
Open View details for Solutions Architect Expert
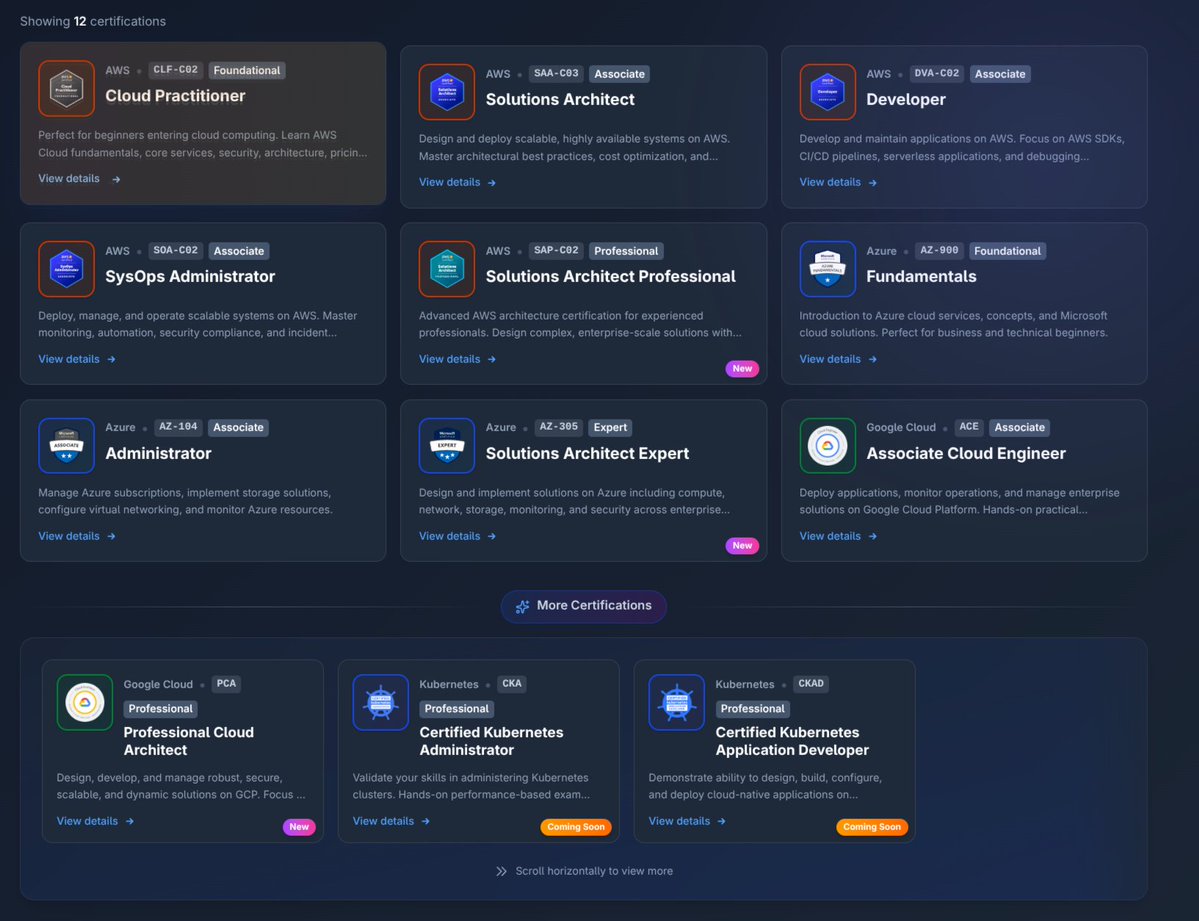pos(457,536)
